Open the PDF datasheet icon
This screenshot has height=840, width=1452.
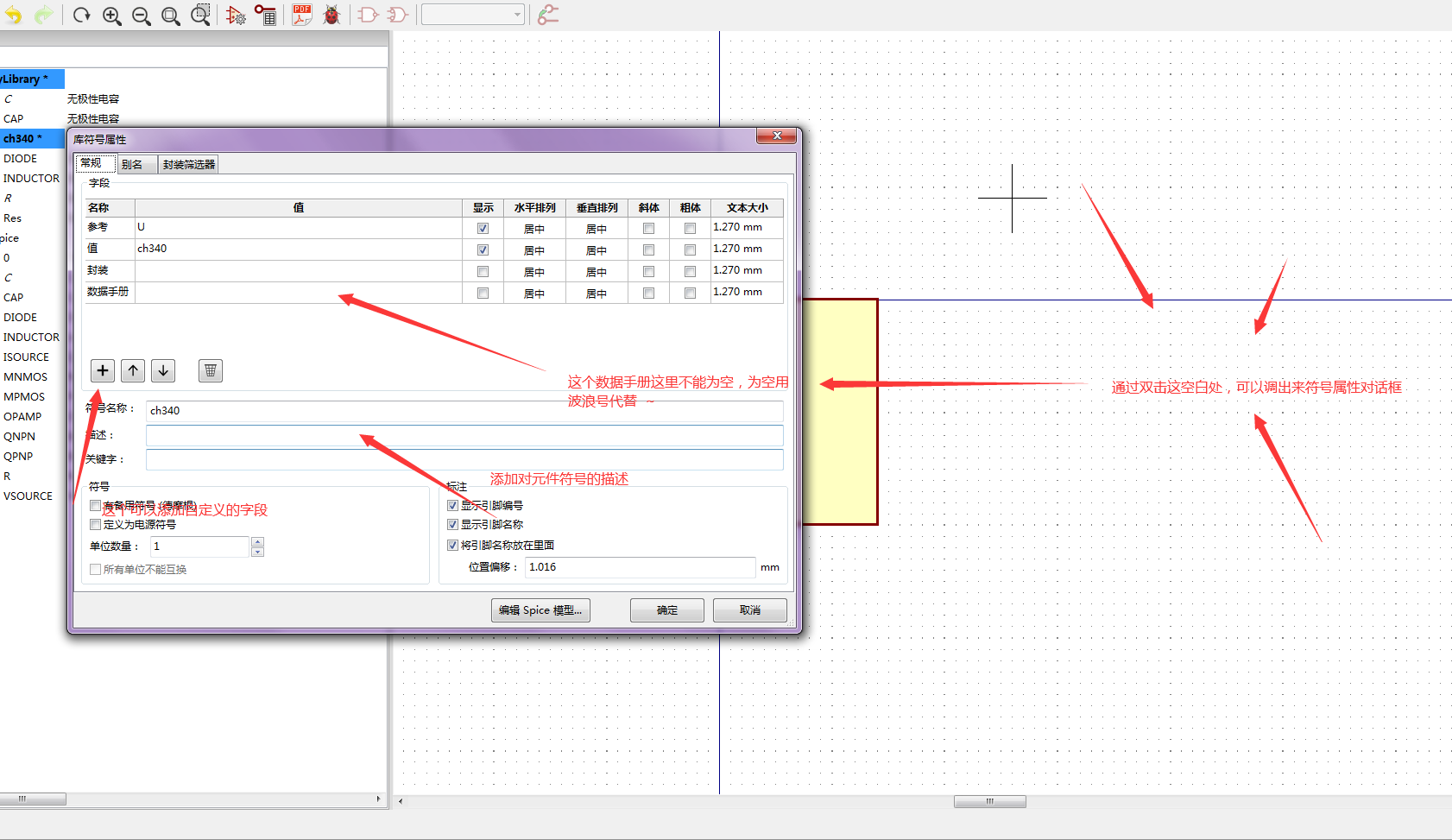pyautogui.click(x=301, y=15)
